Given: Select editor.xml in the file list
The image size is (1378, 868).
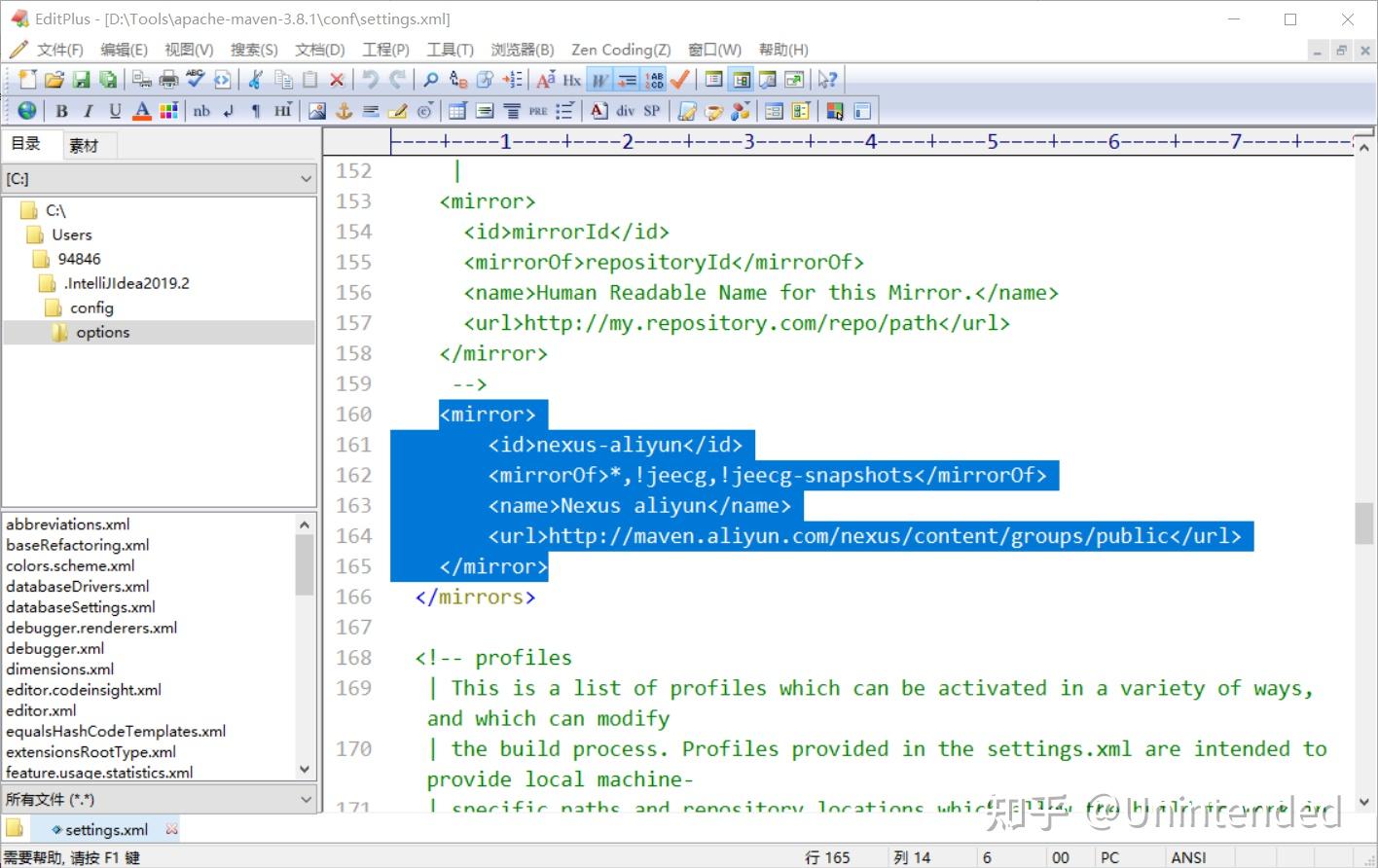Looking at the screenshot, I should tap(41, 710).
